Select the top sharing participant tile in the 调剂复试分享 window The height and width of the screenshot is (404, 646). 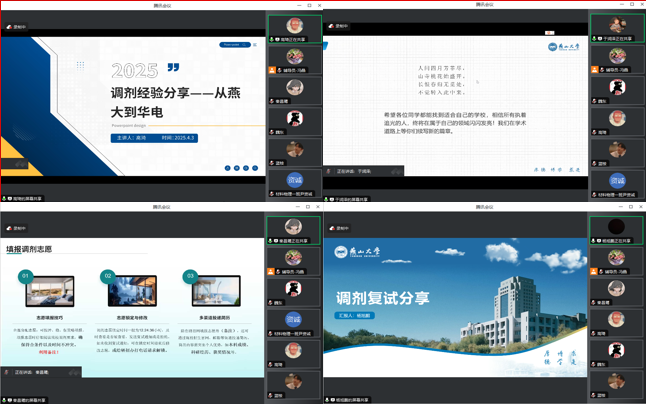(x=617, y=231)
